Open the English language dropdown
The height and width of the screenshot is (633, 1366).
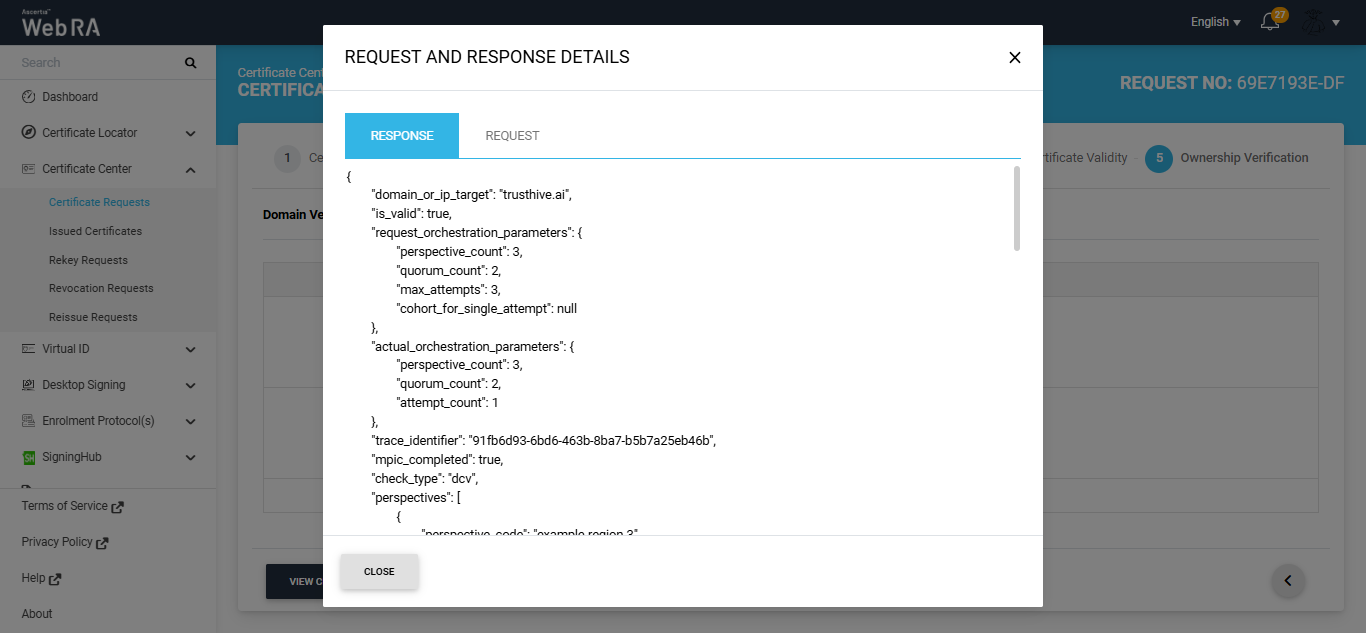click(x=1215, y=22)
